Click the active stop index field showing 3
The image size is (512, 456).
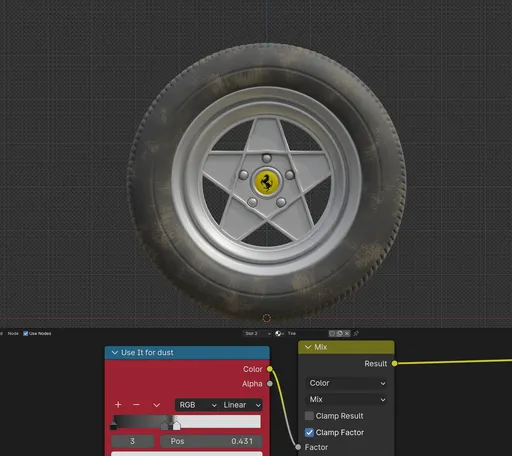(132, 441)
